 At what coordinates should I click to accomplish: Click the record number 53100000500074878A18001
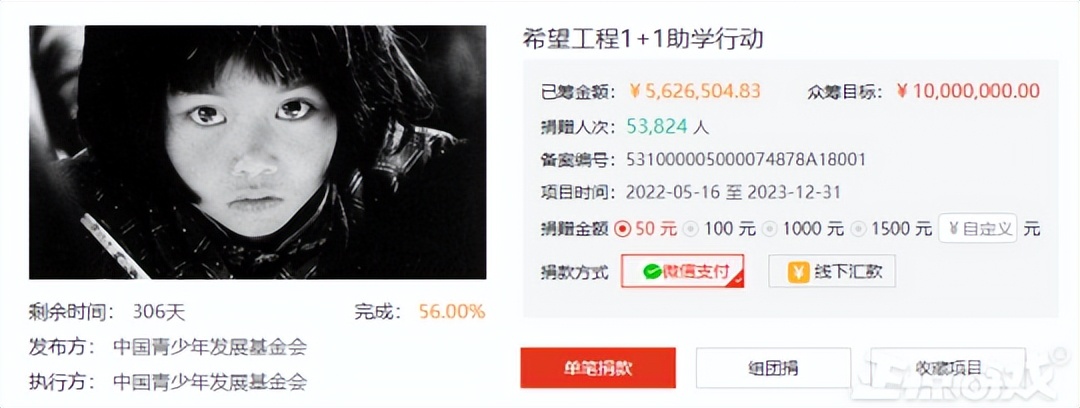(x=746, y=160)
